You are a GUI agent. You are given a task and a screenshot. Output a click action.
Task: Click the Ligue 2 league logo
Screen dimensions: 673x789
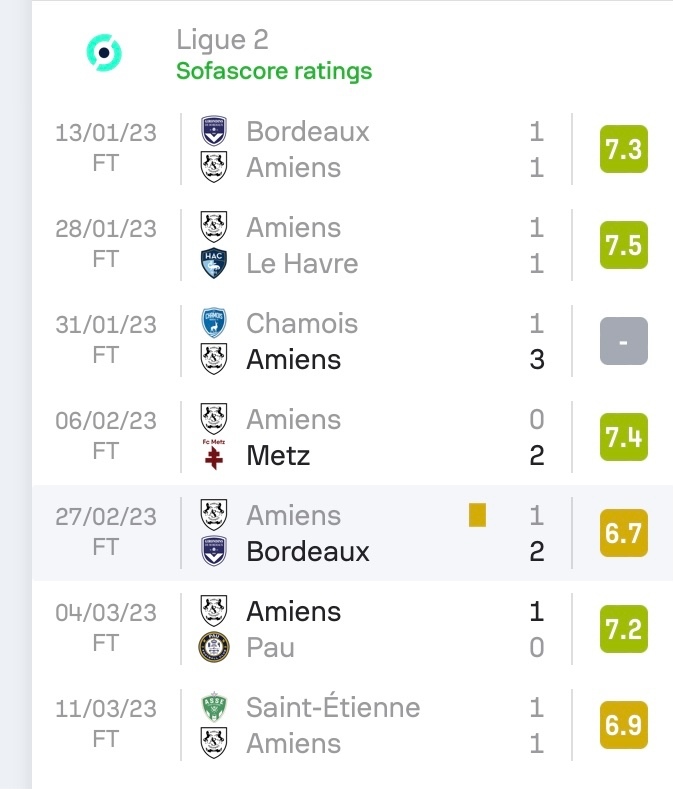pyautogui.click(x=104, y=53)
